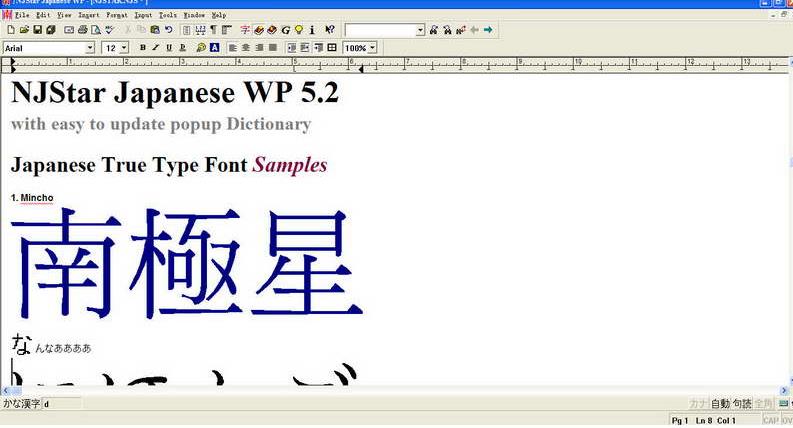Image resolution: width=793 pixels, height=428 pixels.
Task: Open the Format menu
Action: 117,15
